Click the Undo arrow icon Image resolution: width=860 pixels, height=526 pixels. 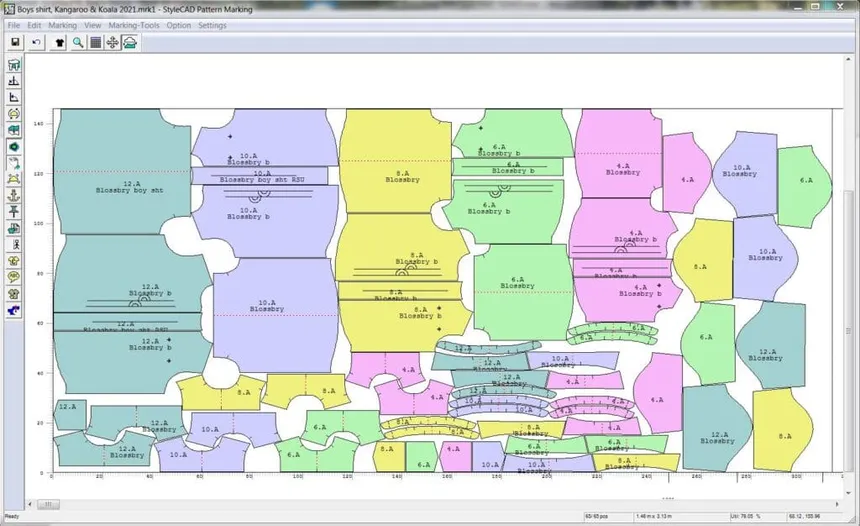click(37, 43)
